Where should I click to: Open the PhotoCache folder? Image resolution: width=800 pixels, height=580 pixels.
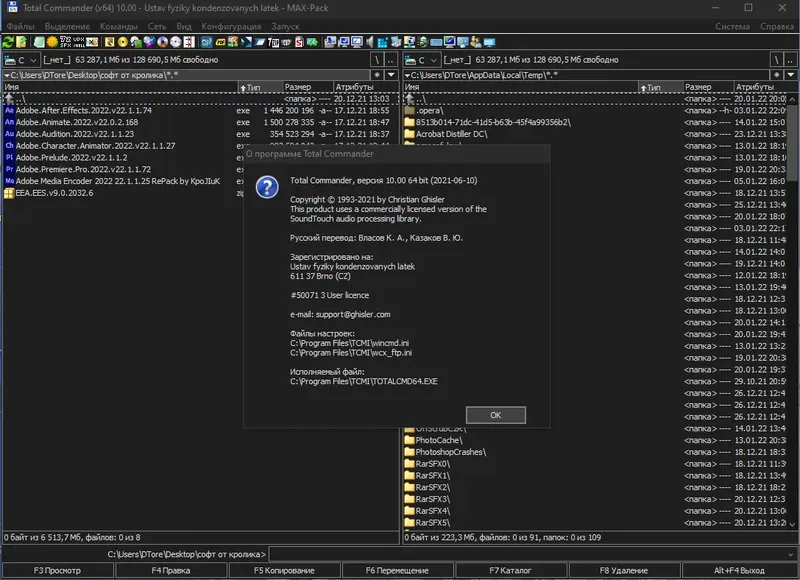point(440,438)
